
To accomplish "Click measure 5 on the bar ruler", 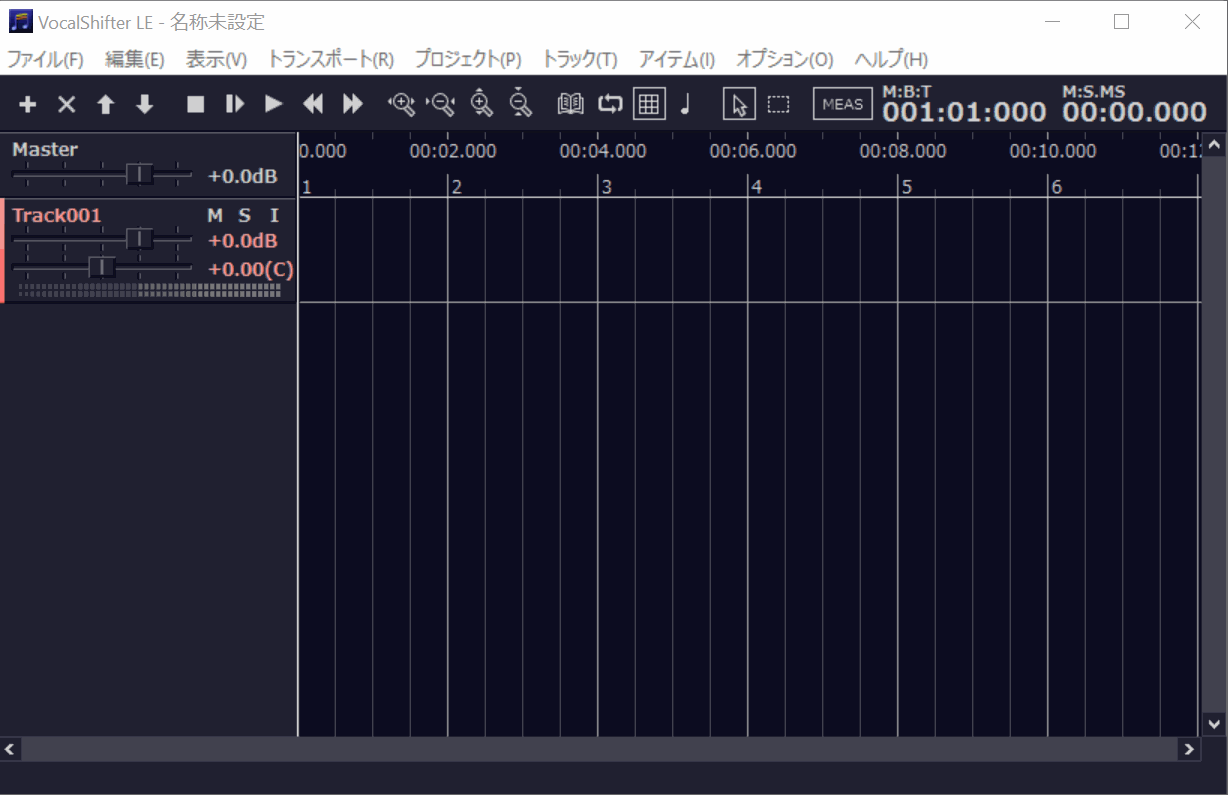I will [906, 187].
